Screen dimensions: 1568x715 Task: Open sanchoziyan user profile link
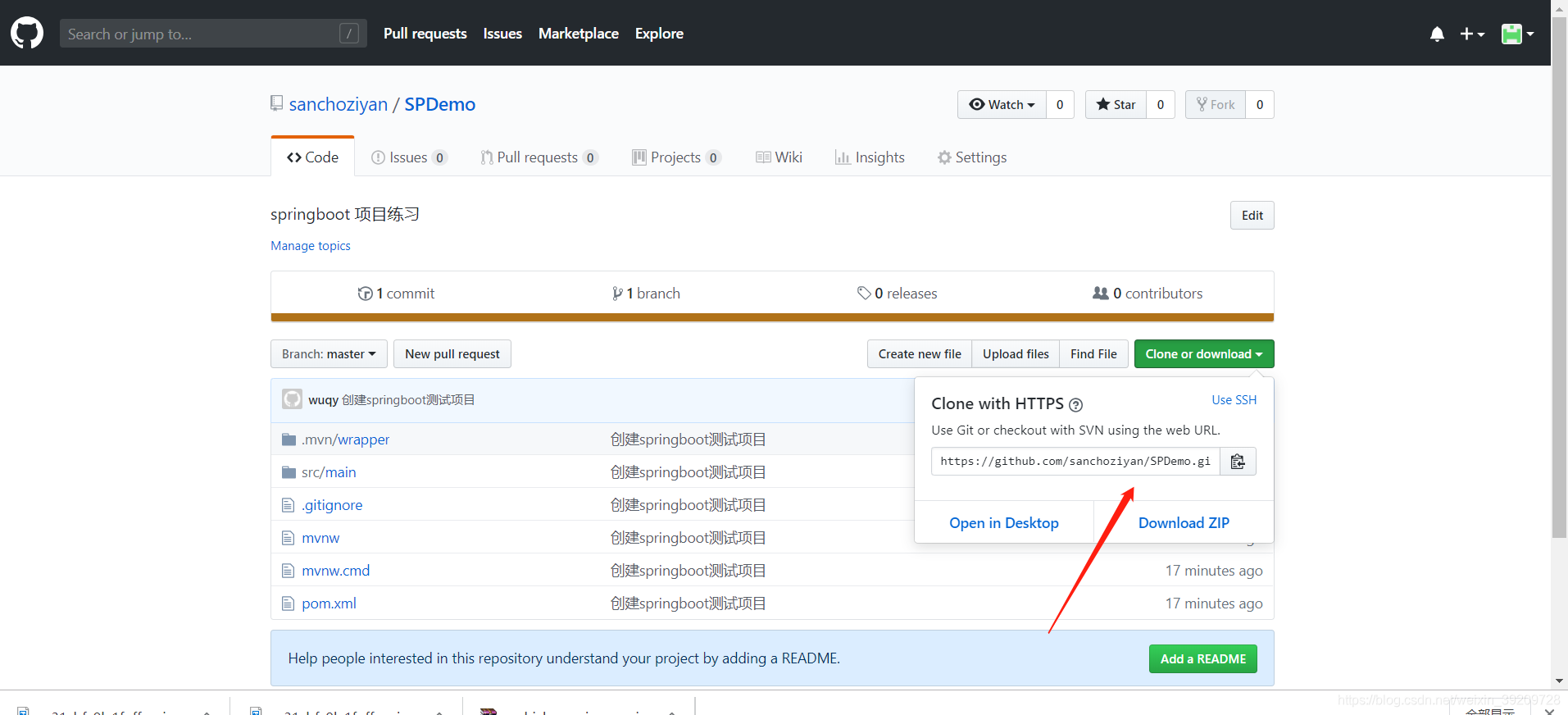click(339, 104)
